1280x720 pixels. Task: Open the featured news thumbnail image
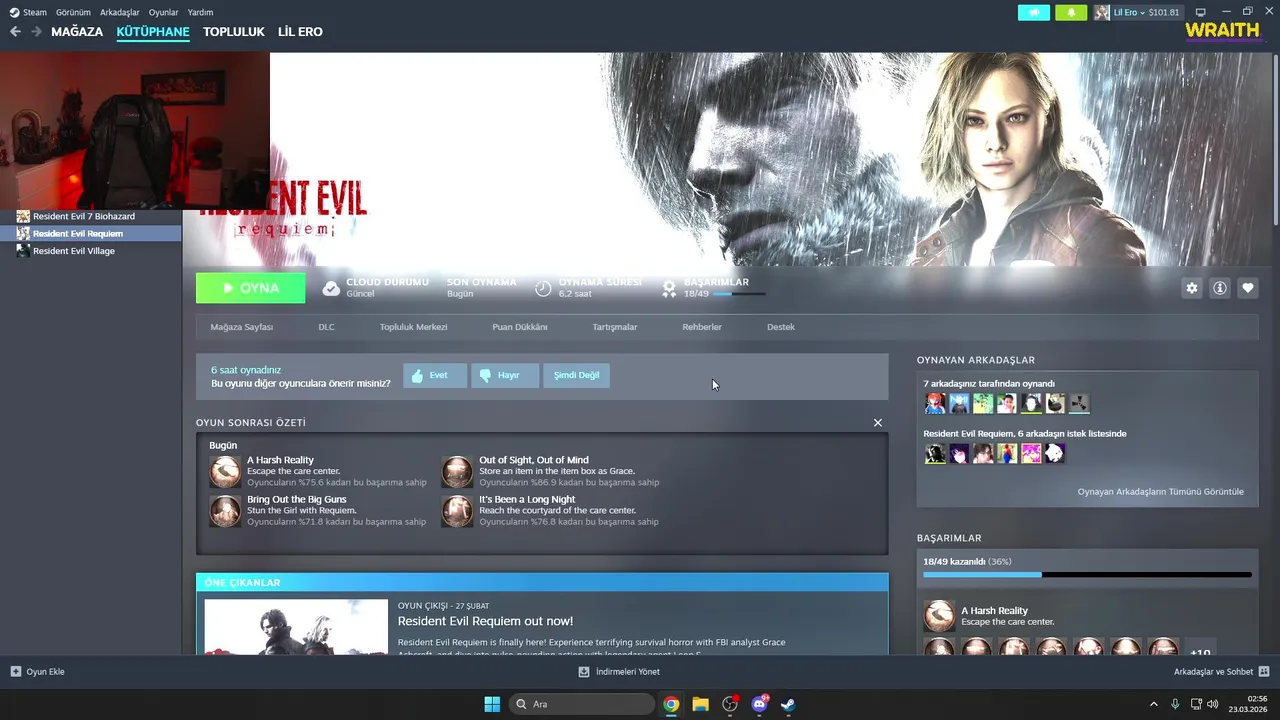296,627
